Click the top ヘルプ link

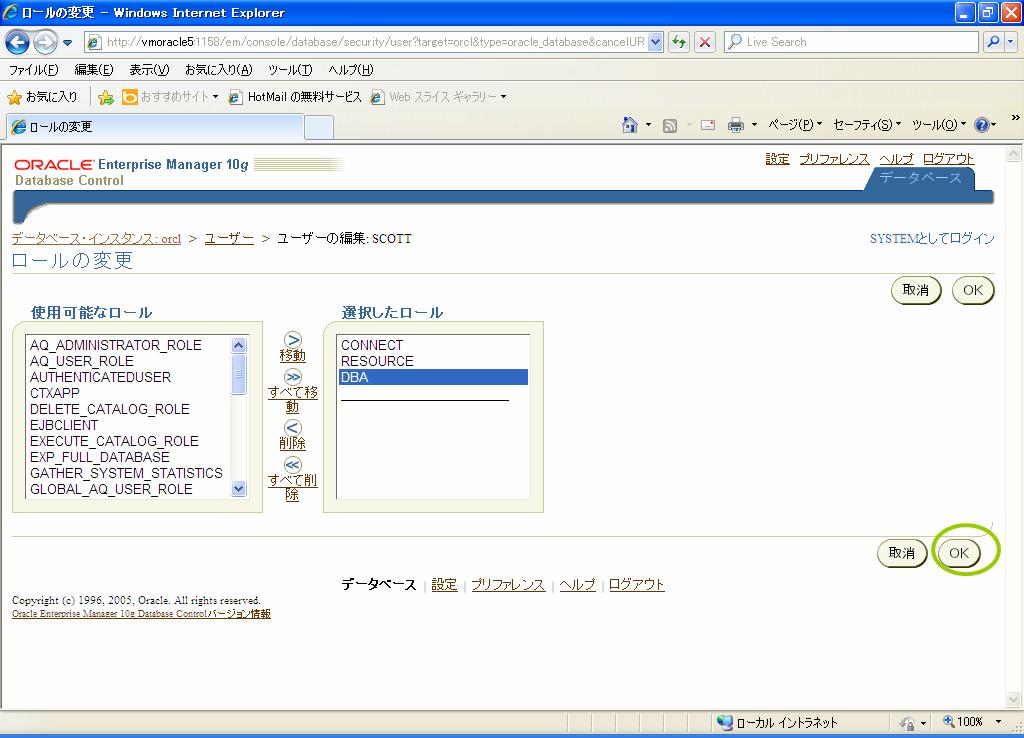pos(896,159)
